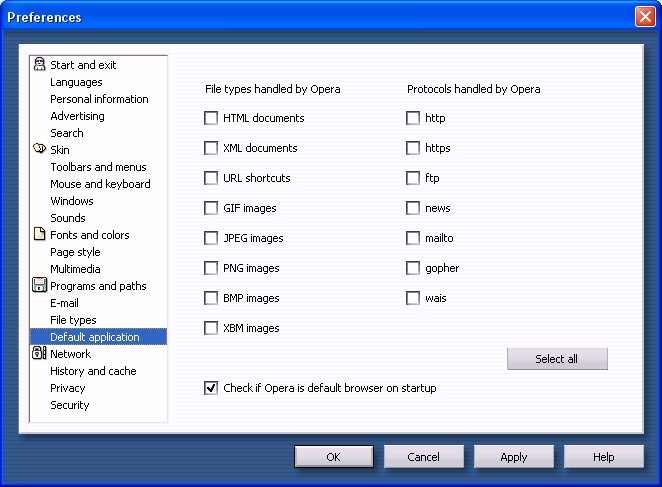The image size is (662, 487).
Task: Confirm with the OK button
Action: pos(334,457)
